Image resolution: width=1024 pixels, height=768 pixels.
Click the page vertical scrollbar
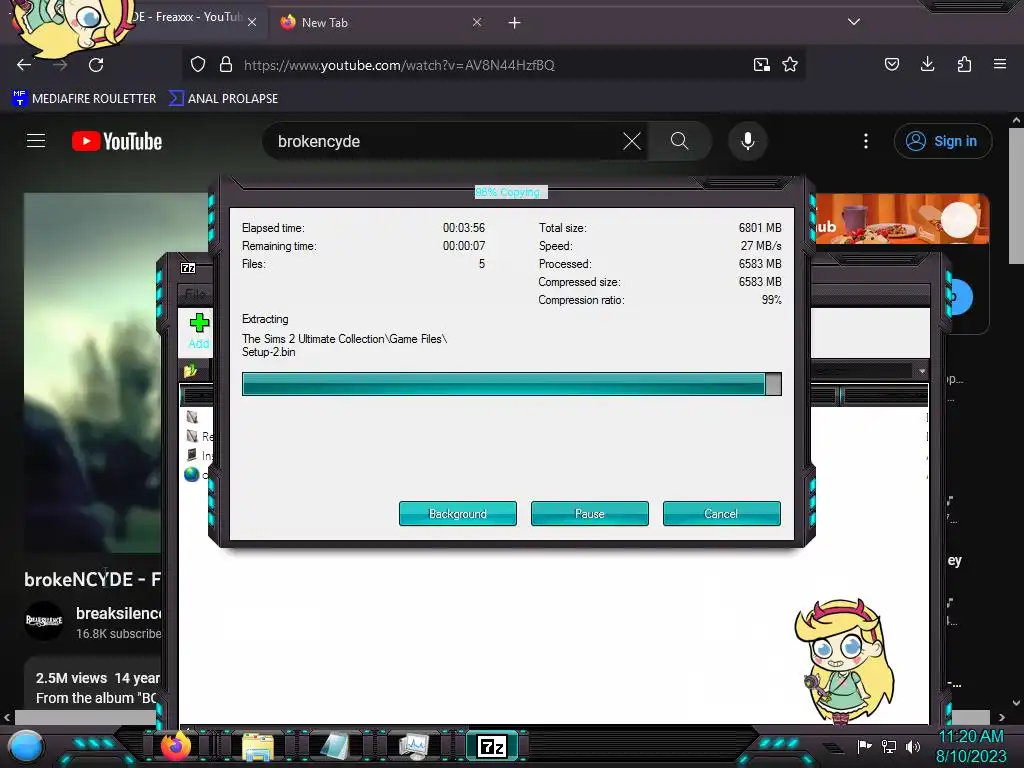1016,196
